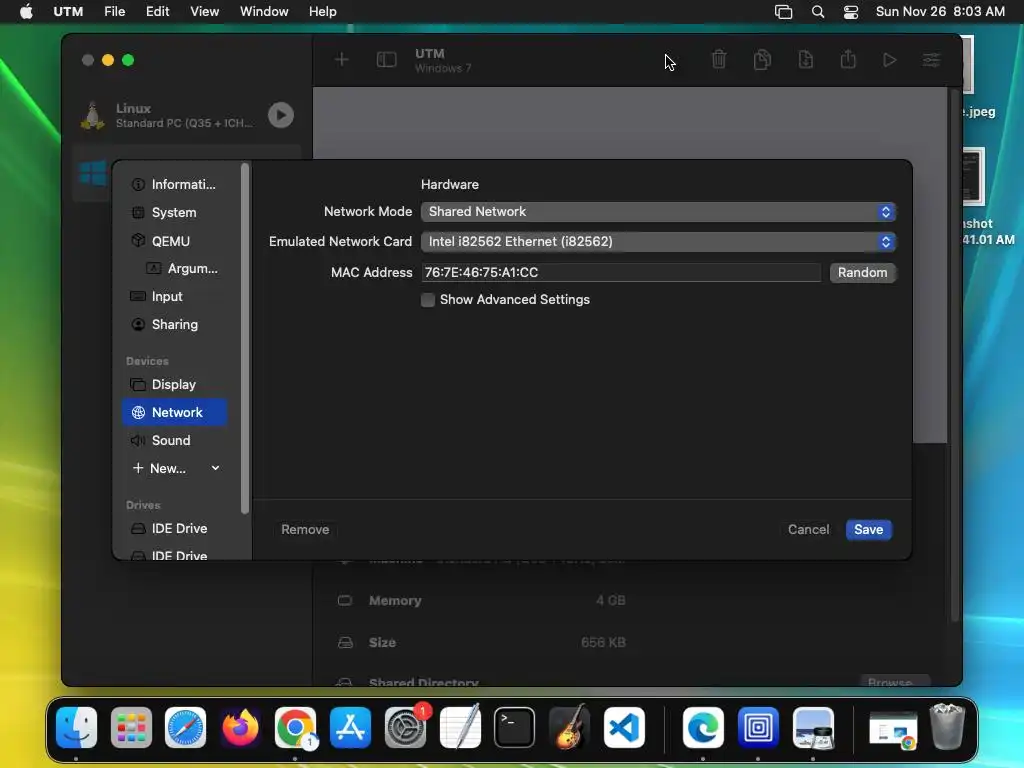Click the settings sliders icon in toolbar
Screen dimensions: 1024x768
click(931, 60)
